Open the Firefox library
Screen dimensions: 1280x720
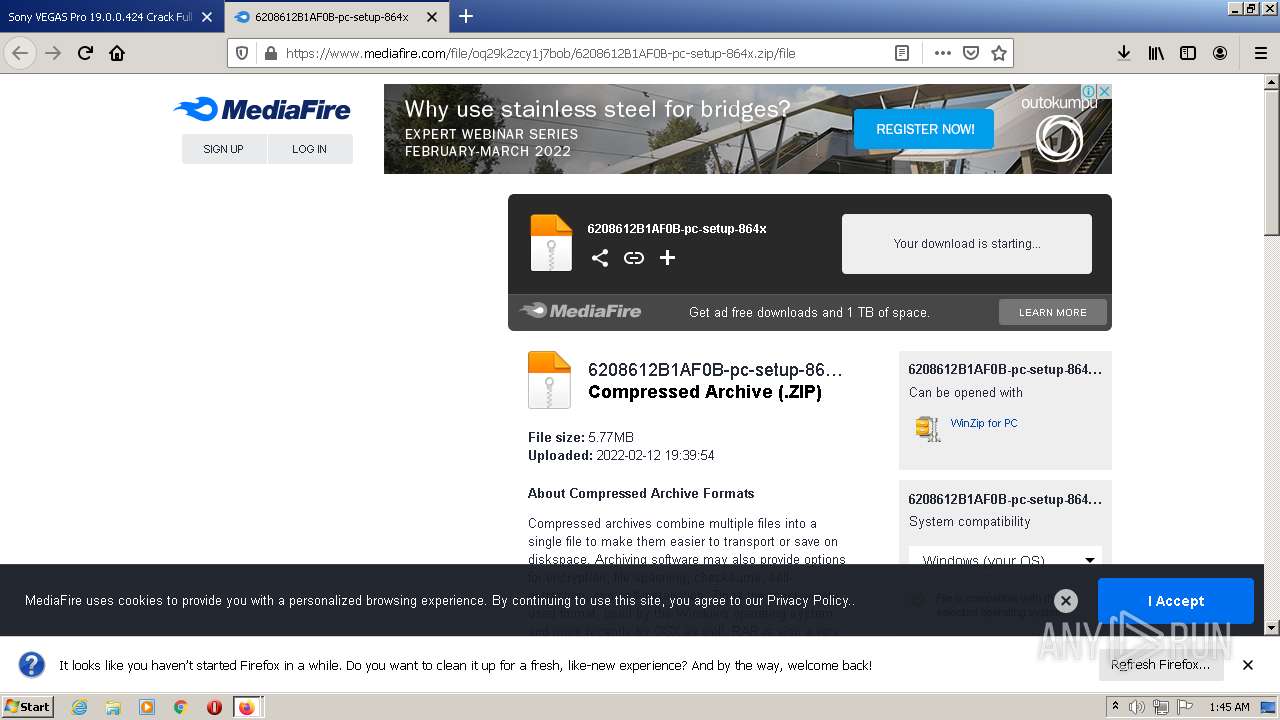1156,53
